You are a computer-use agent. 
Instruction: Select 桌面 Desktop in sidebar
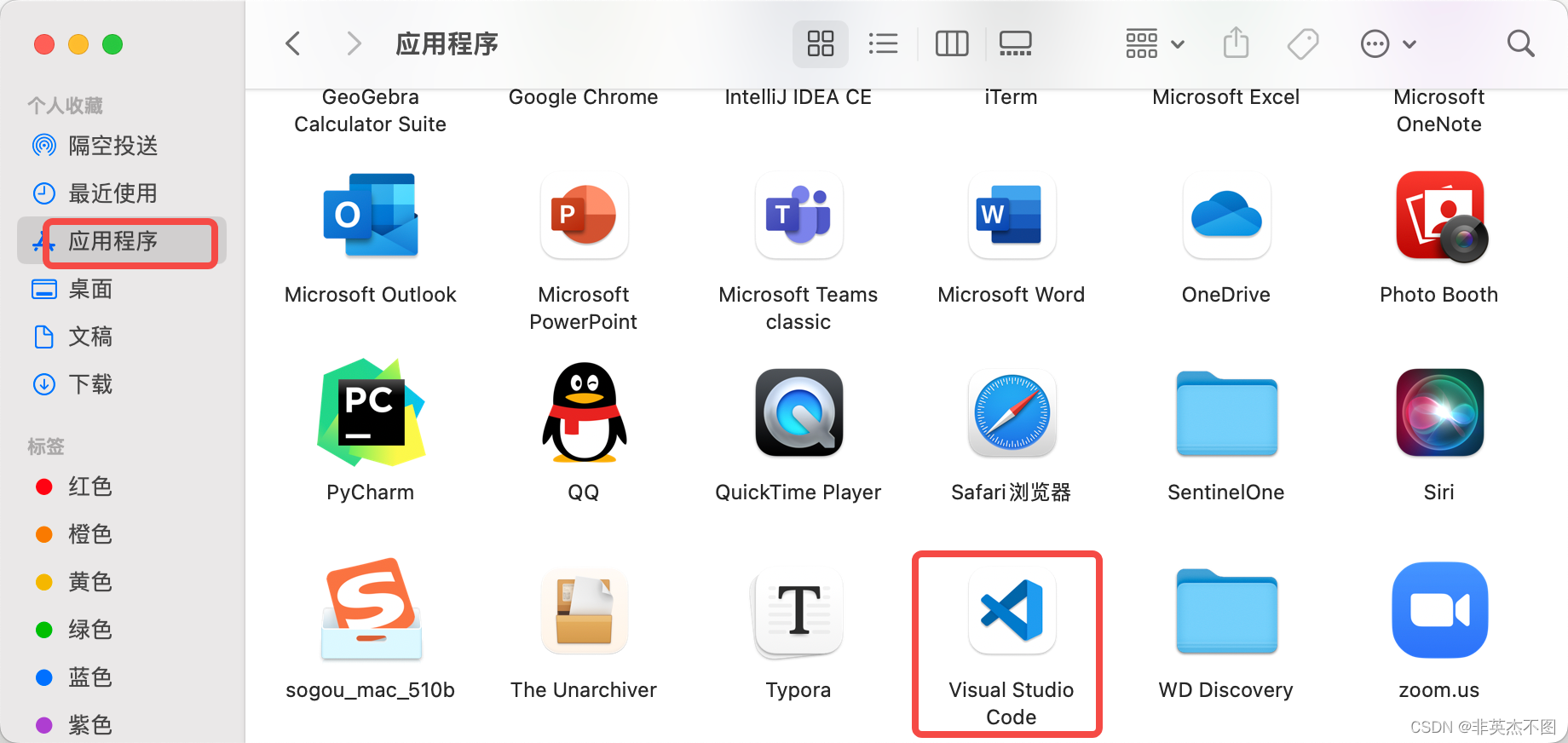coord(122,289)
